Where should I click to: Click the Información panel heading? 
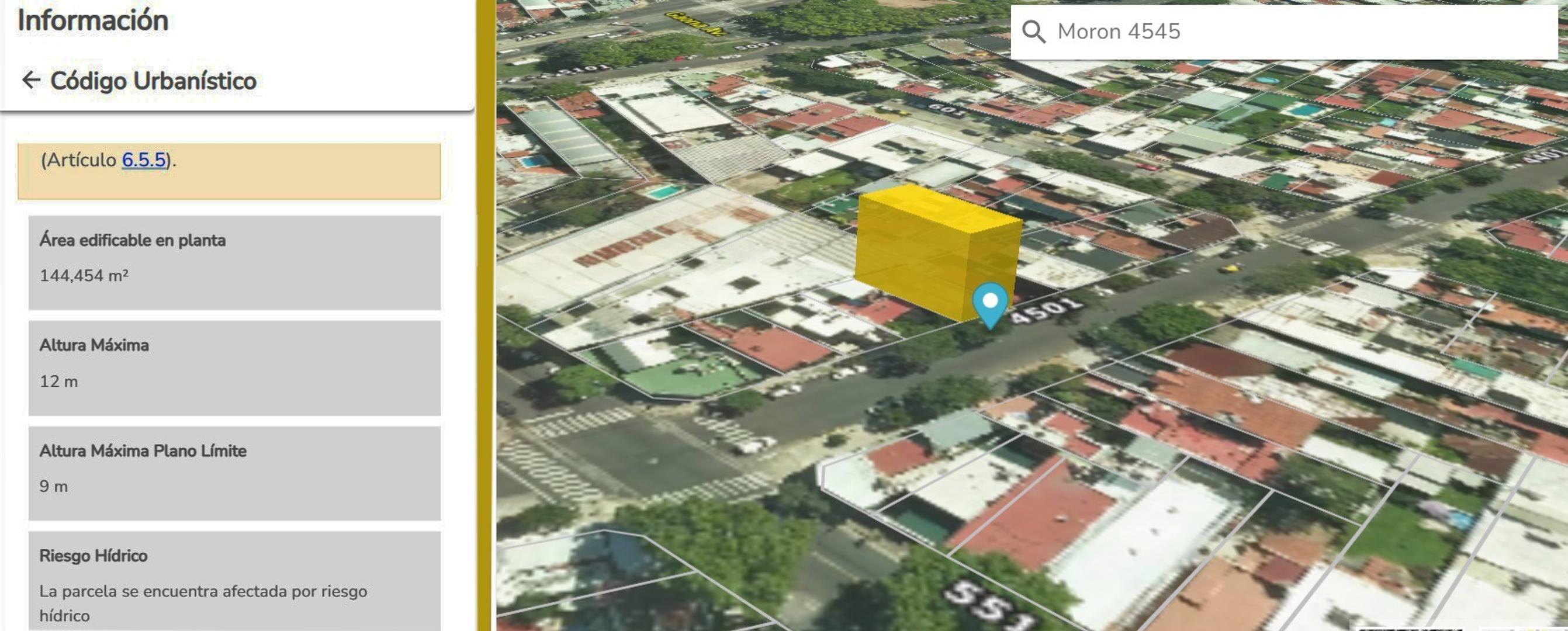point(93,20)
